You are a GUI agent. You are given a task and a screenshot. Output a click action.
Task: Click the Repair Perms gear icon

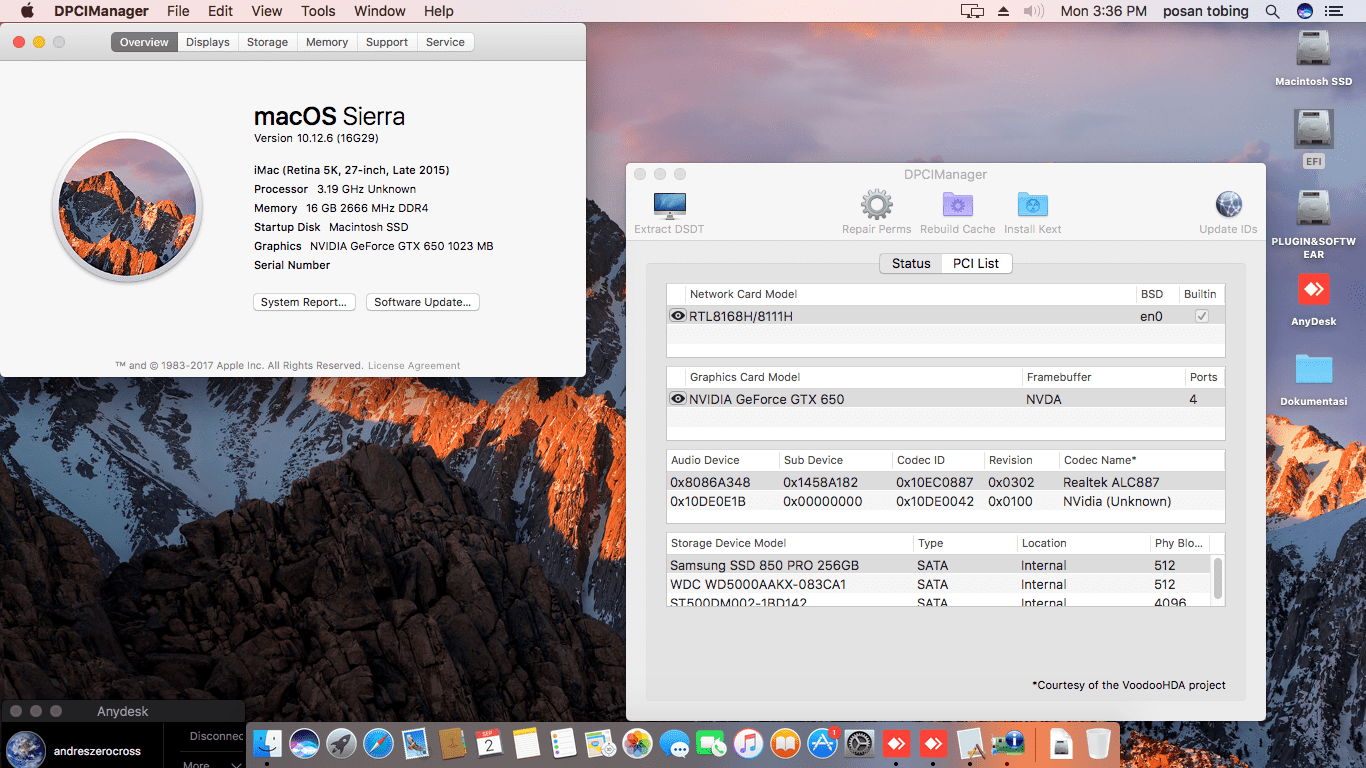[x=877, y=205]
